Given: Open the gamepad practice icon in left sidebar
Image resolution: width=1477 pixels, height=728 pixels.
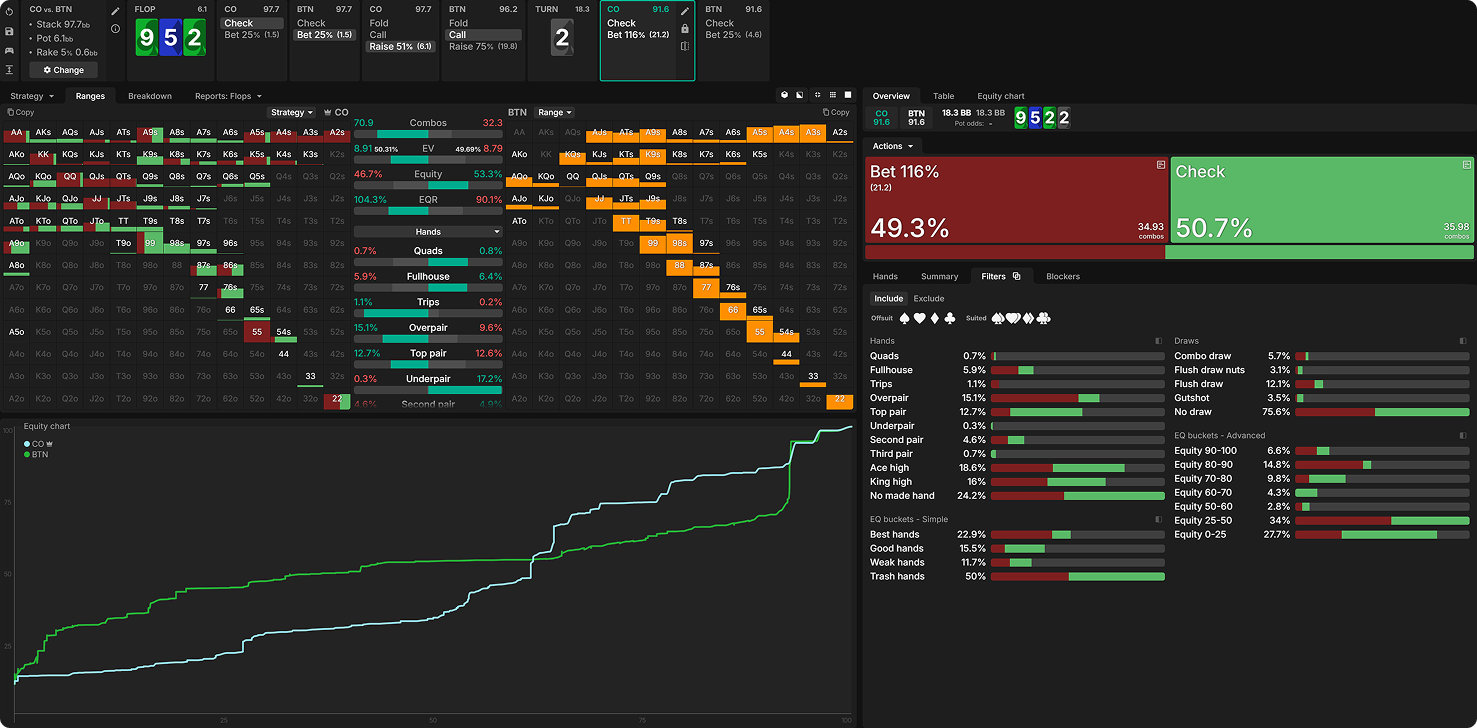Looking at the screenshot, I should pyautogui.click(x=9, y=50).
